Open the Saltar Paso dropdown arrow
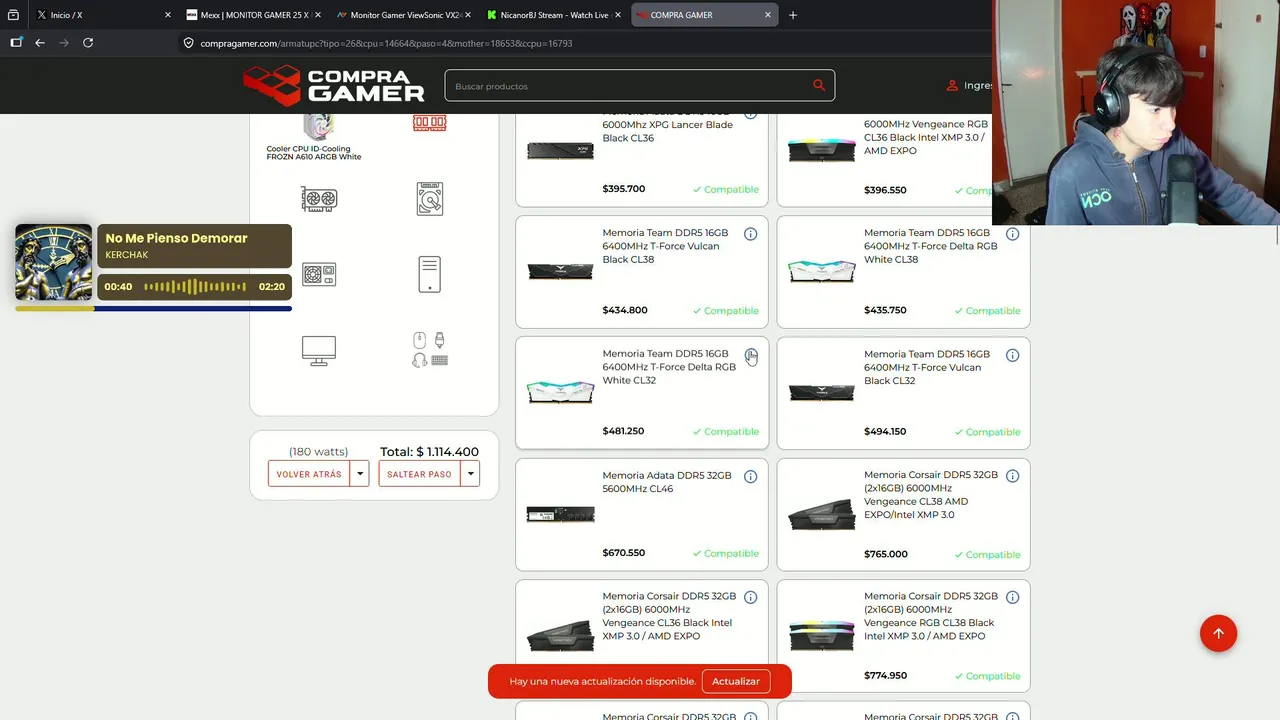Viewport: 1280px width, 720px height. (x=470, y=474)
